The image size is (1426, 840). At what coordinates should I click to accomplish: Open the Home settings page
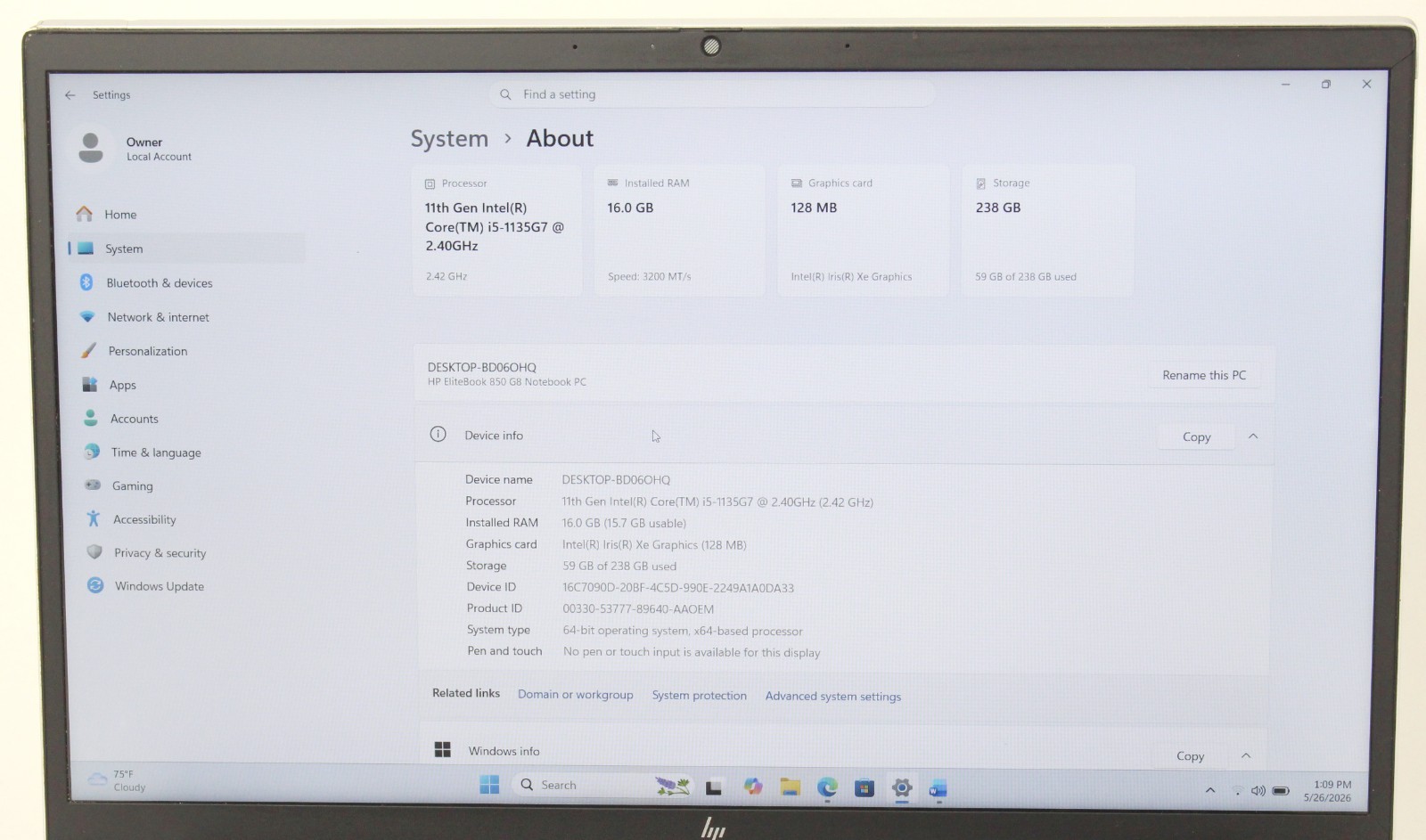click(120, 215)
